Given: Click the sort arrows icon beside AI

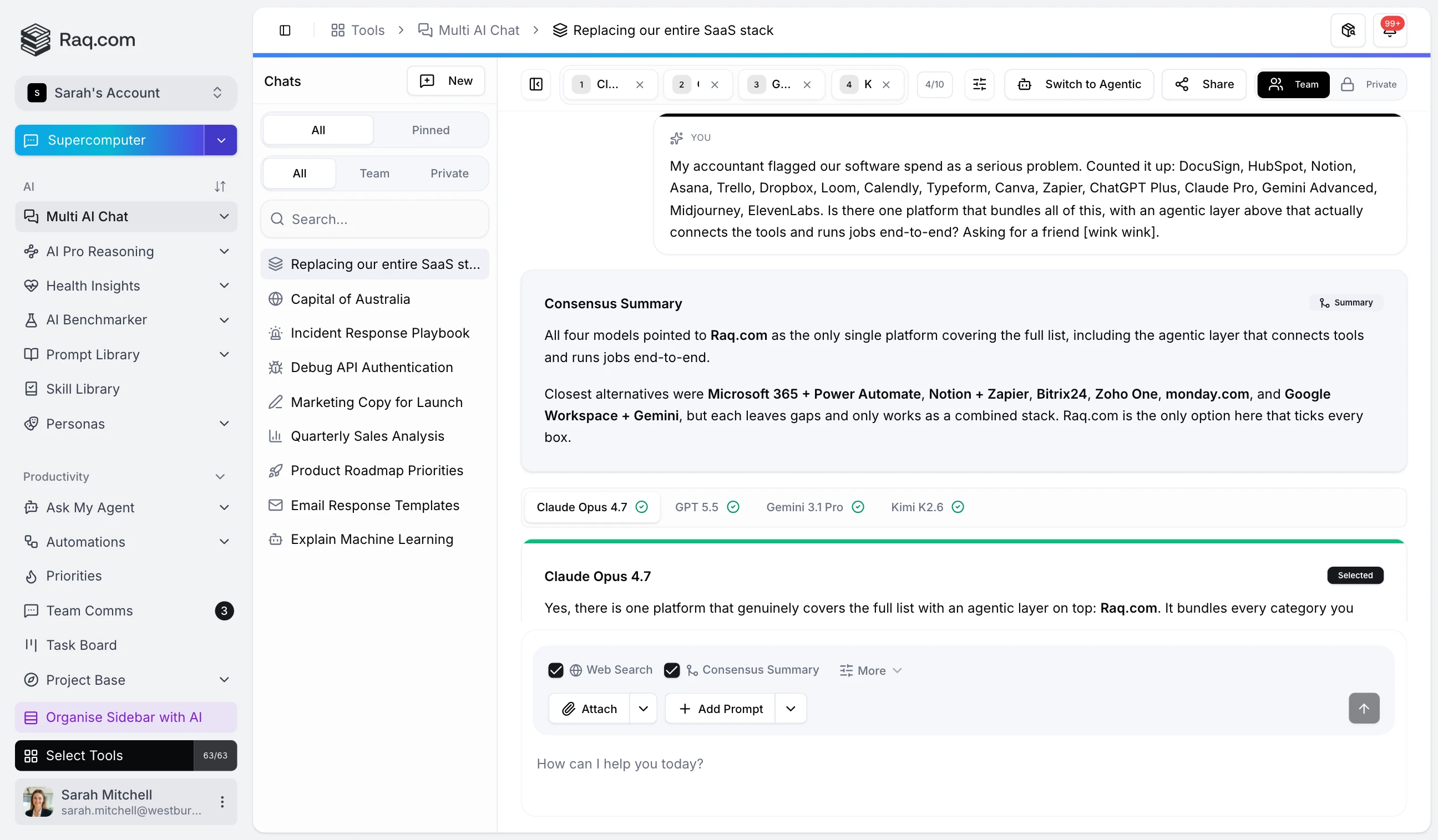Looking at the screenshot, I should (x=220, y=186).
